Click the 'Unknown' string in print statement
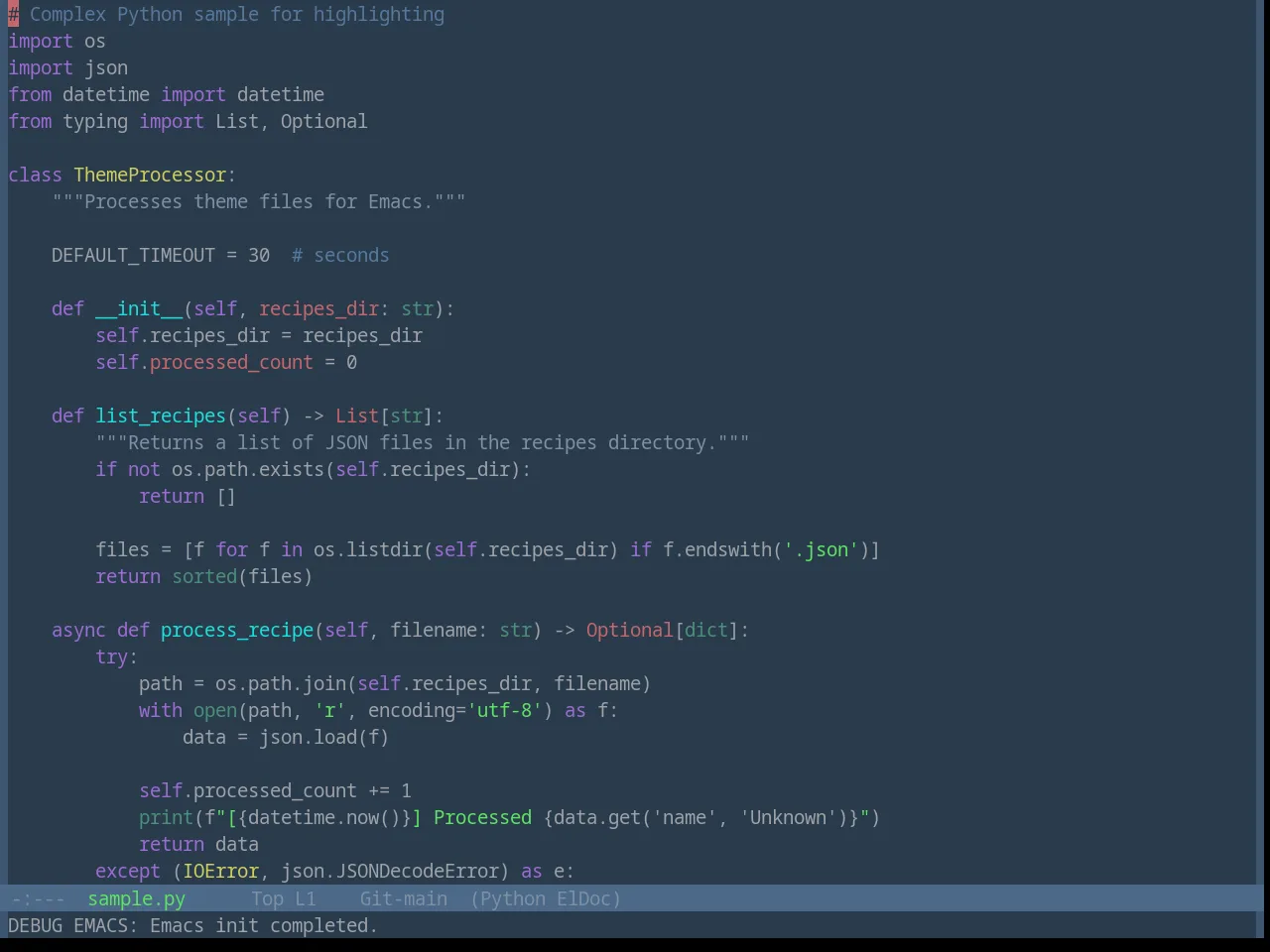The width and height of the screenshot is (1270, 952). click(x=788, y=817)
